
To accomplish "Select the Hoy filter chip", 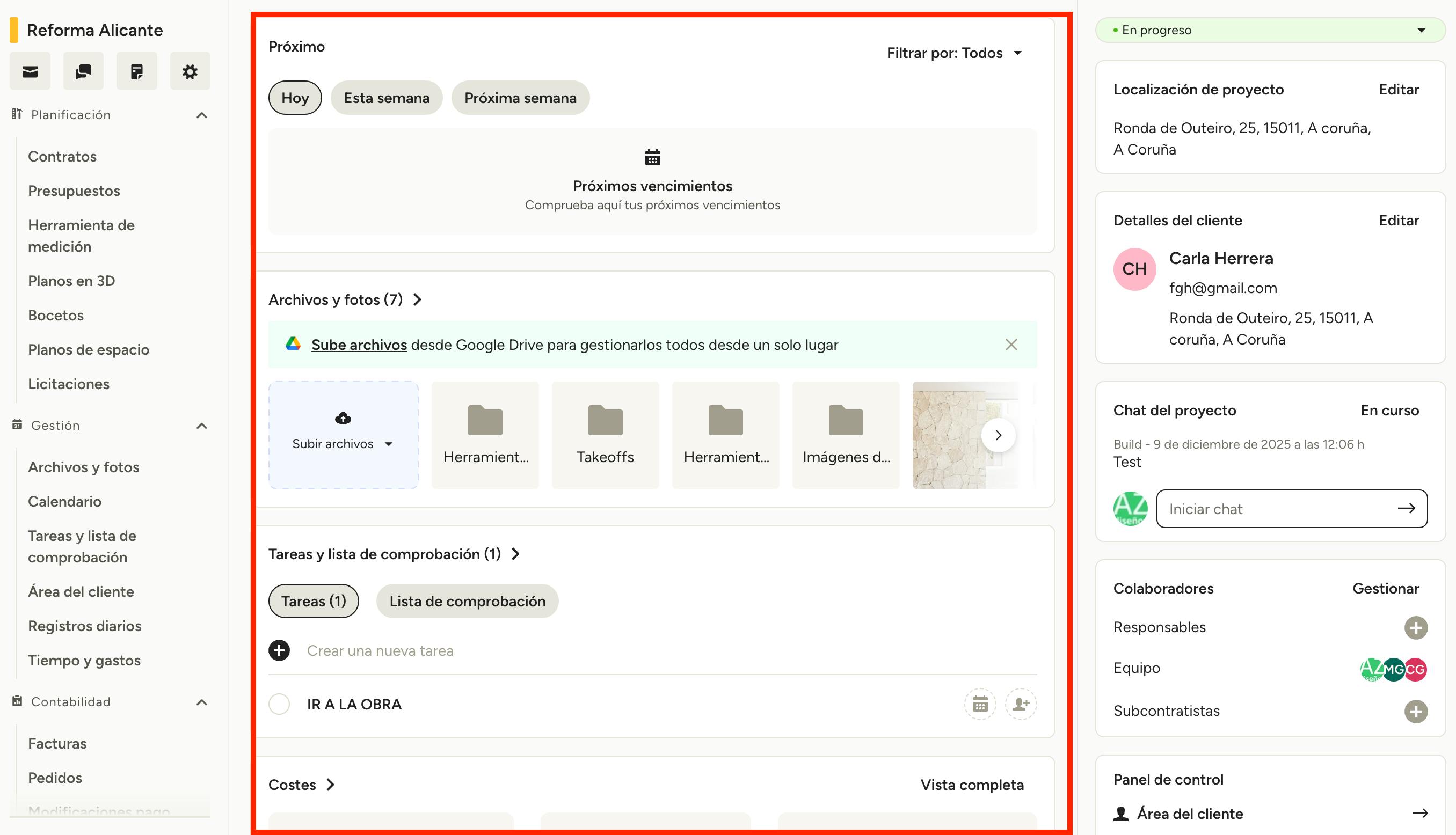I will [x=295, y=98].
